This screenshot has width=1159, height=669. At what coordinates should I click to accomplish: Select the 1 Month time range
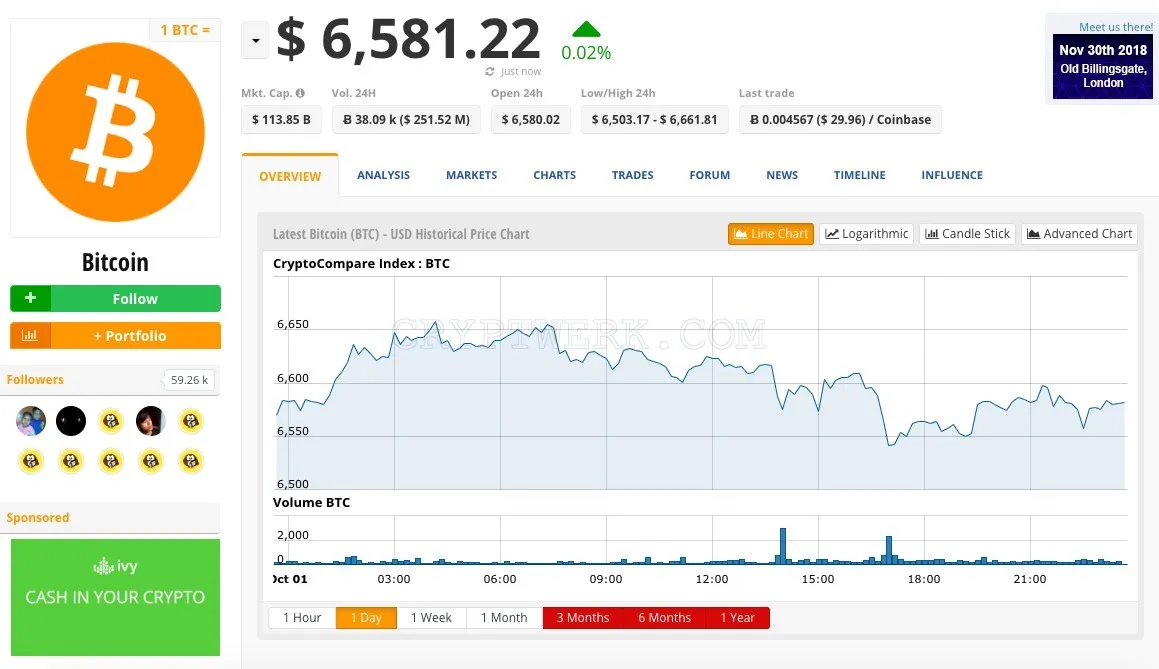tap(504, 618)
